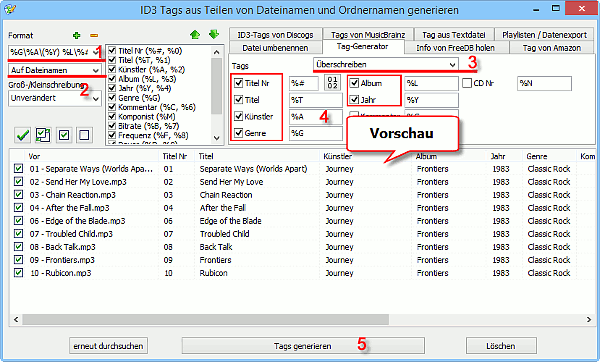Viewport: 600px width, 362px height.
Task: Move field down with green down arrow
Action: click(x=214, y=34)
